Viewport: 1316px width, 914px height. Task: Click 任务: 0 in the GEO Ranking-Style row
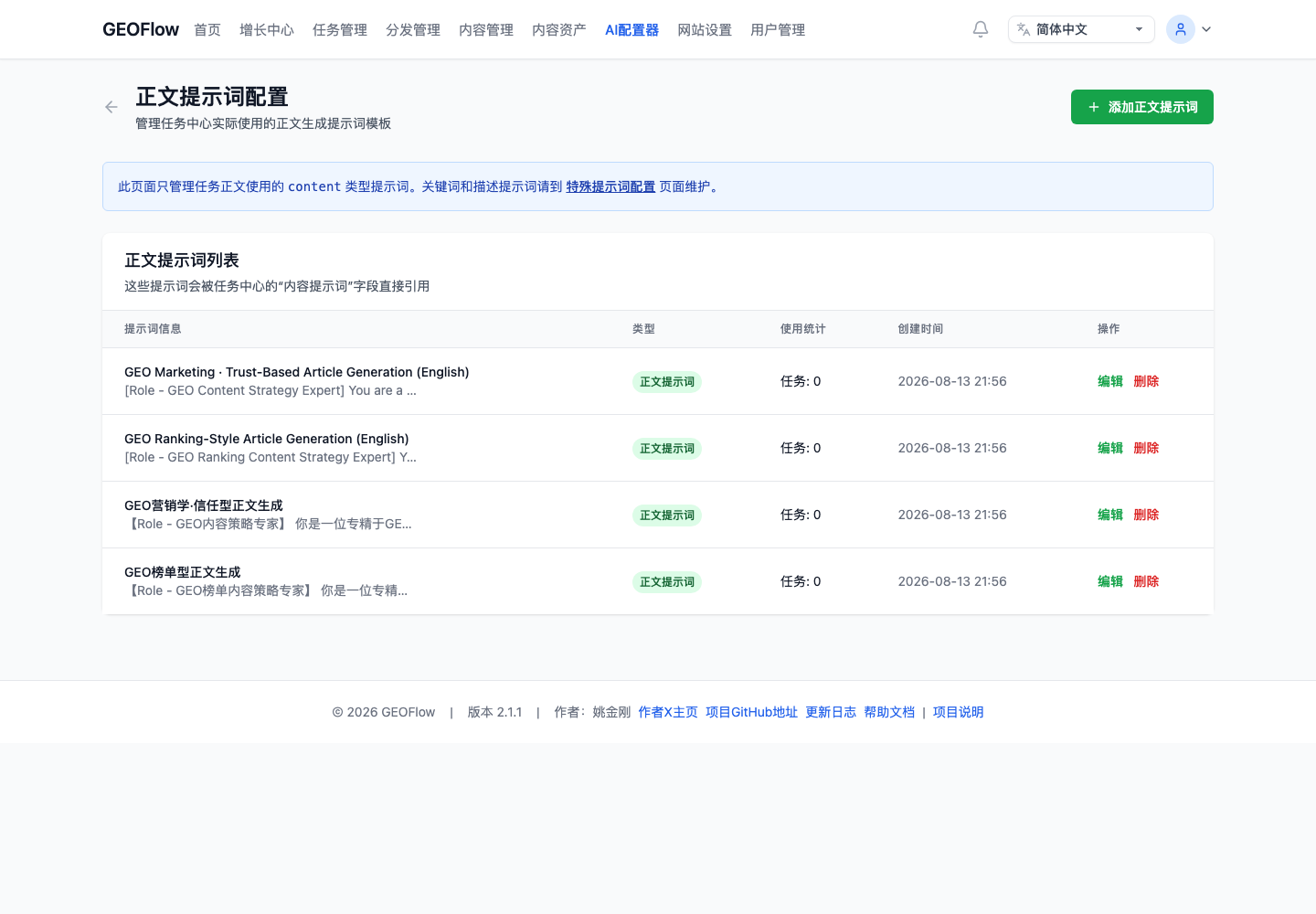click(x=801, y=448)
